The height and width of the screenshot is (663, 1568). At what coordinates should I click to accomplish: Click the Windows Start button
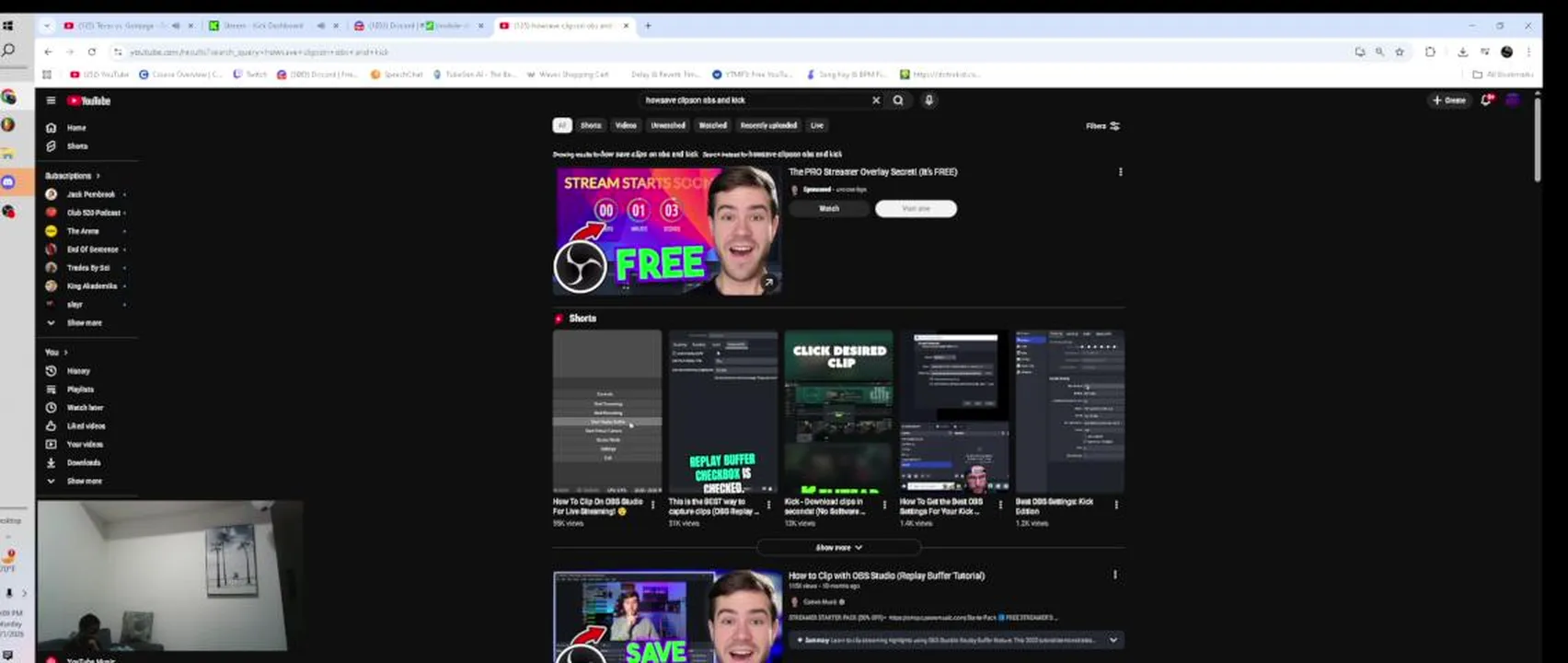(x=8, y=26)
